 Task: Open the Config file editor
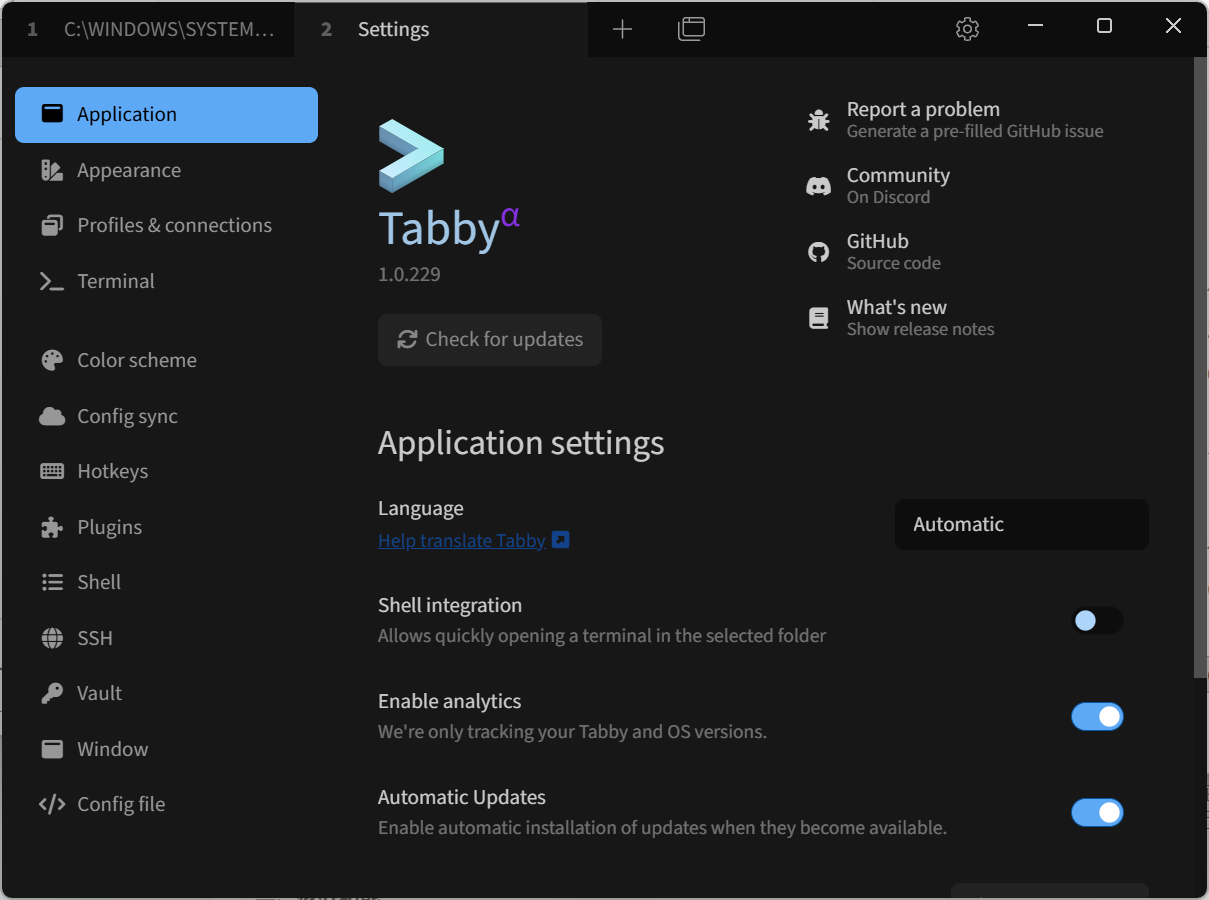(x=121, y=804)
